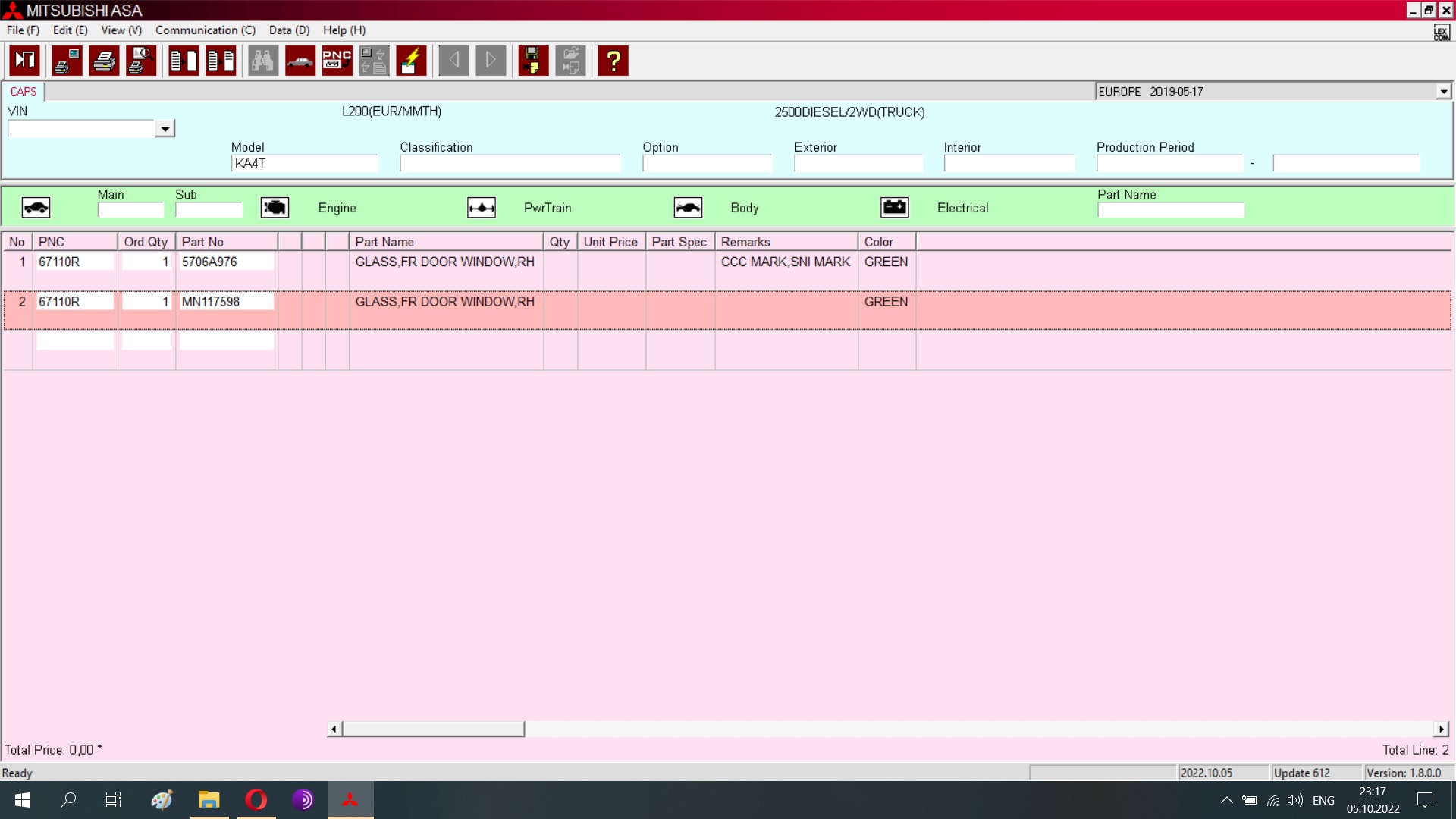Click the horizontal scrollbar right arrow
Image resolution: width=1456 pixels, height=819 pixels.
1441,730
